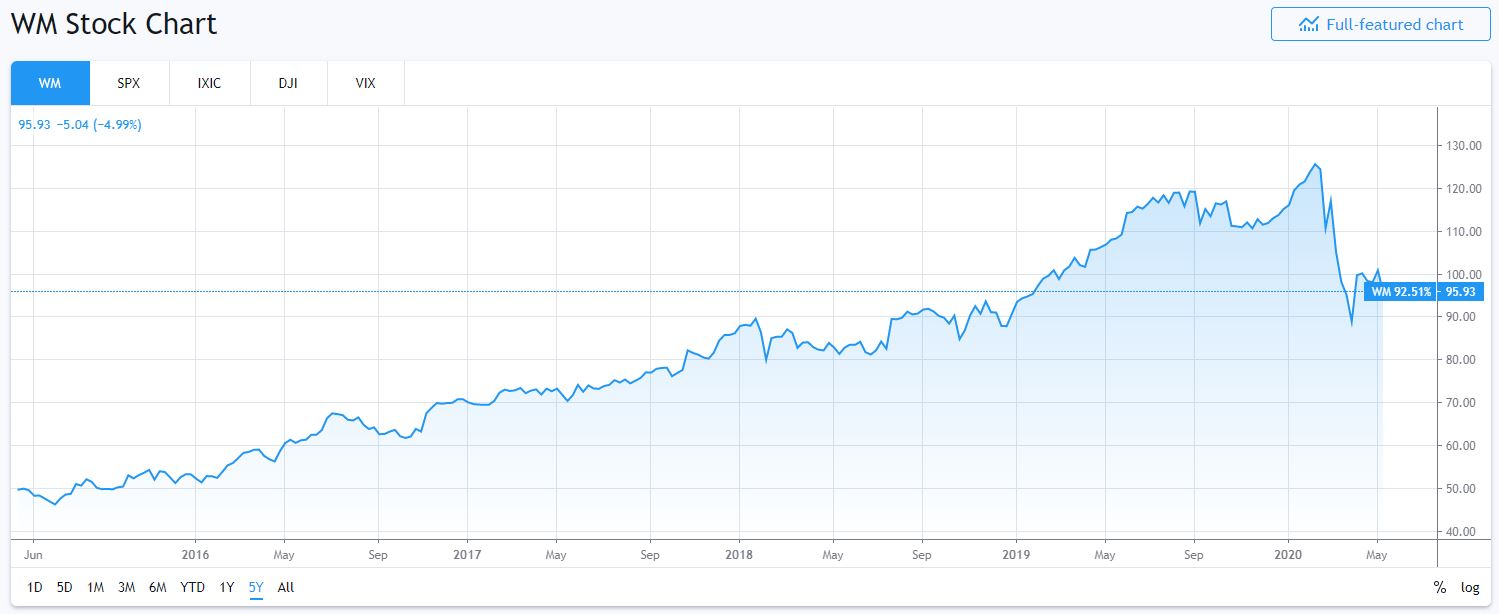Toggle percent scale mode
1499x614 pixels.
[x=1439, y=588]
